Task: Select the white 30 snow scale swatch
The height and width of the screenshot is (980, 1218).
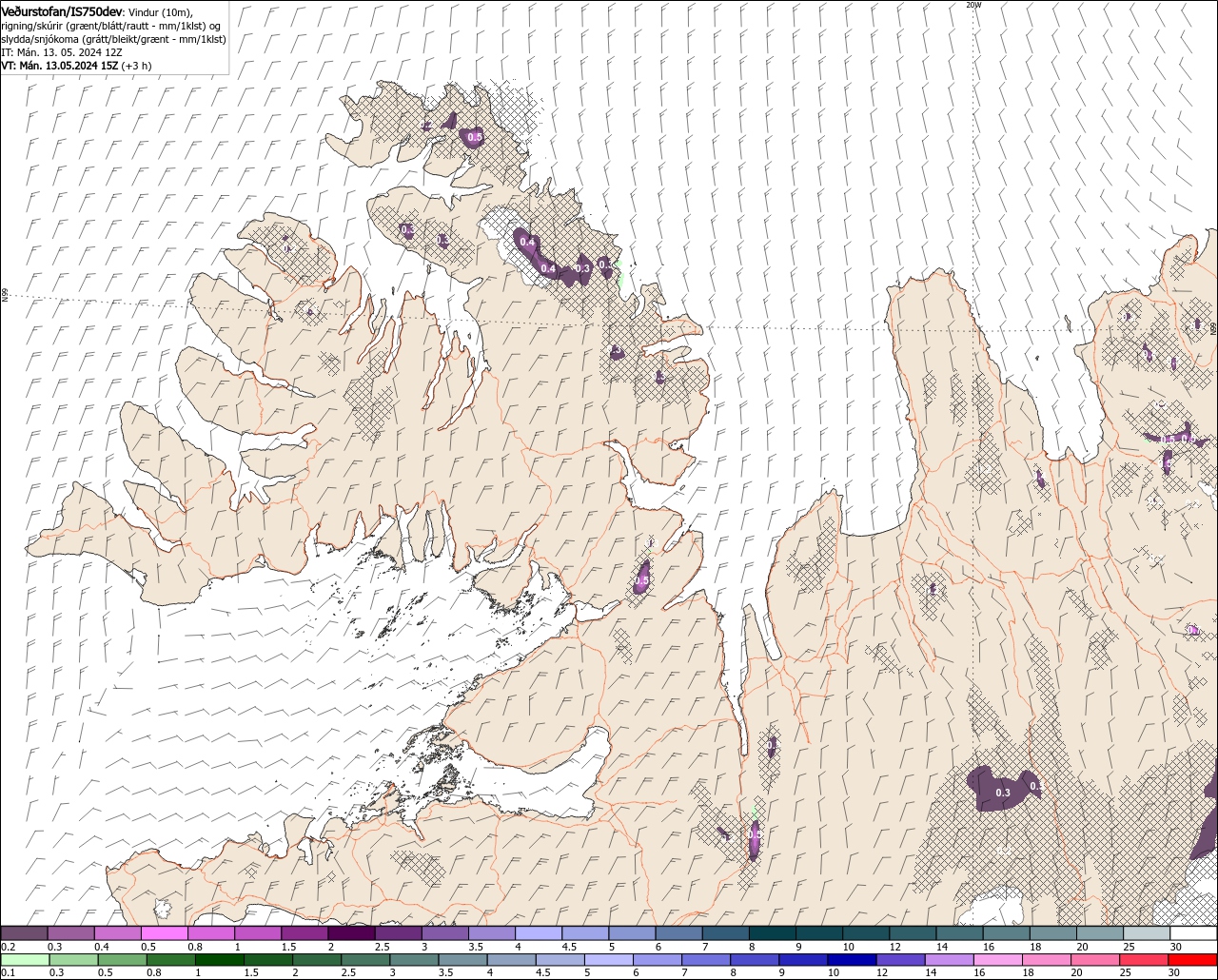Action: point(1193,932)
